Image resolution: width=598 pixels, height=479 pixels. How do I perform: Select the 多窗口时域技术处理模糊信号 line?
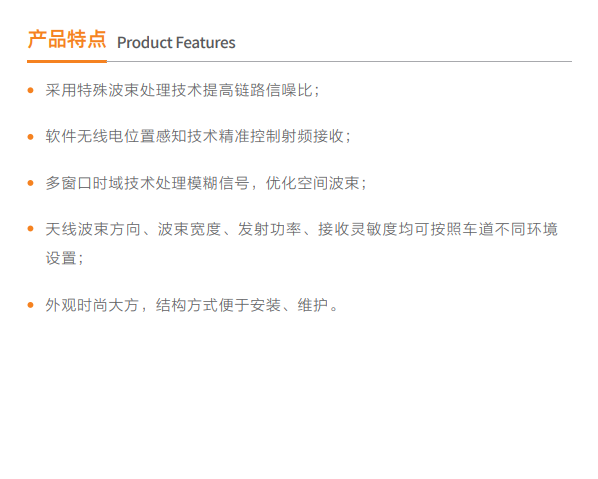206,183
